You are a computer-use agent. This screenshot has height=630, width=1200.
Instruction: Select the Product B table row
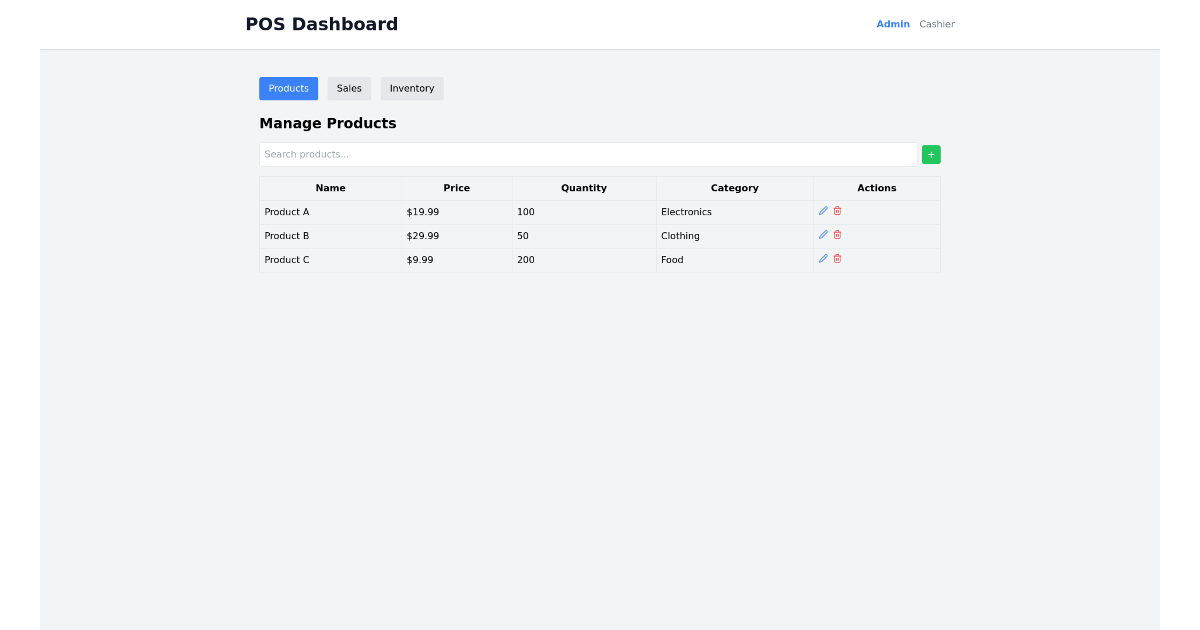click(500, 235)
